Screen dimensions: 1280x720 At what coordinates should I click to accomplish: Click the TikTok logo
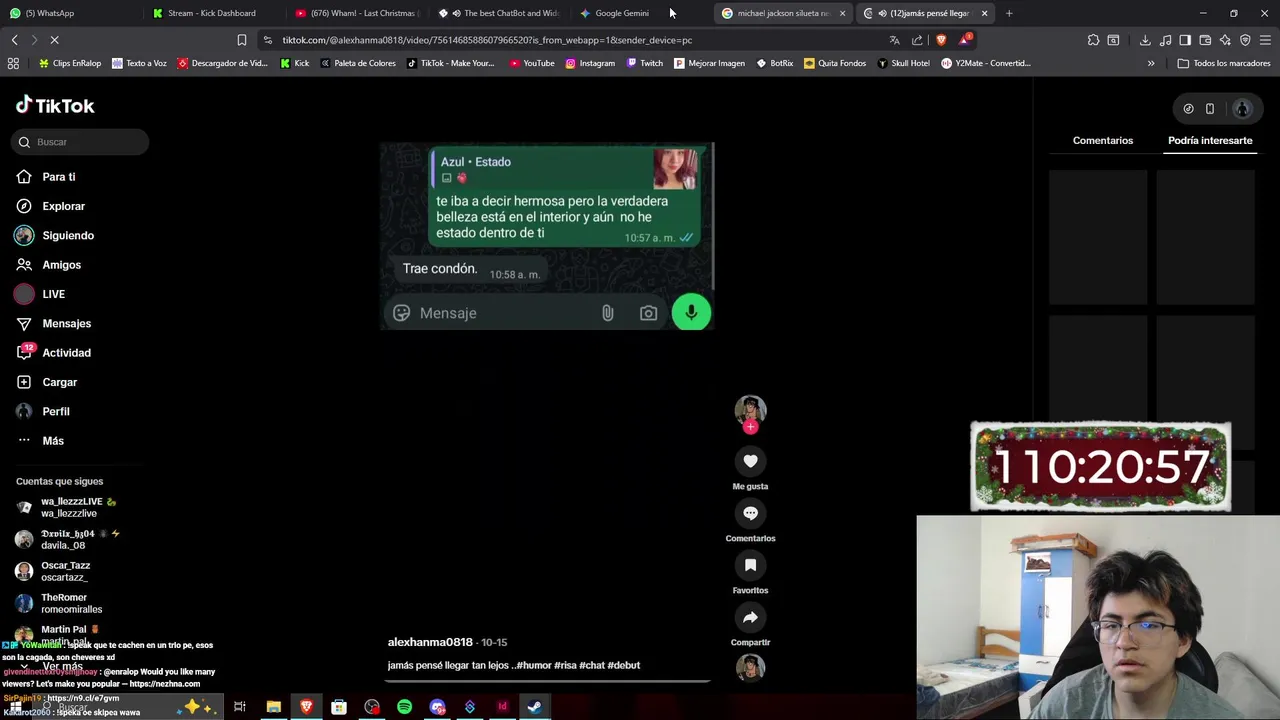55,105
